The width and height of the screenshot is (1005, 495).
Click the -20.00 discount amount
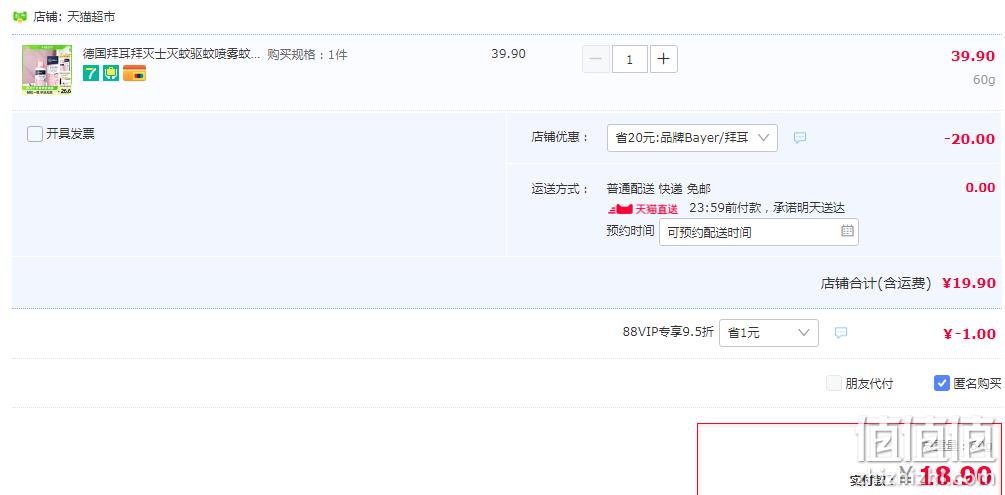pos(970,139)
